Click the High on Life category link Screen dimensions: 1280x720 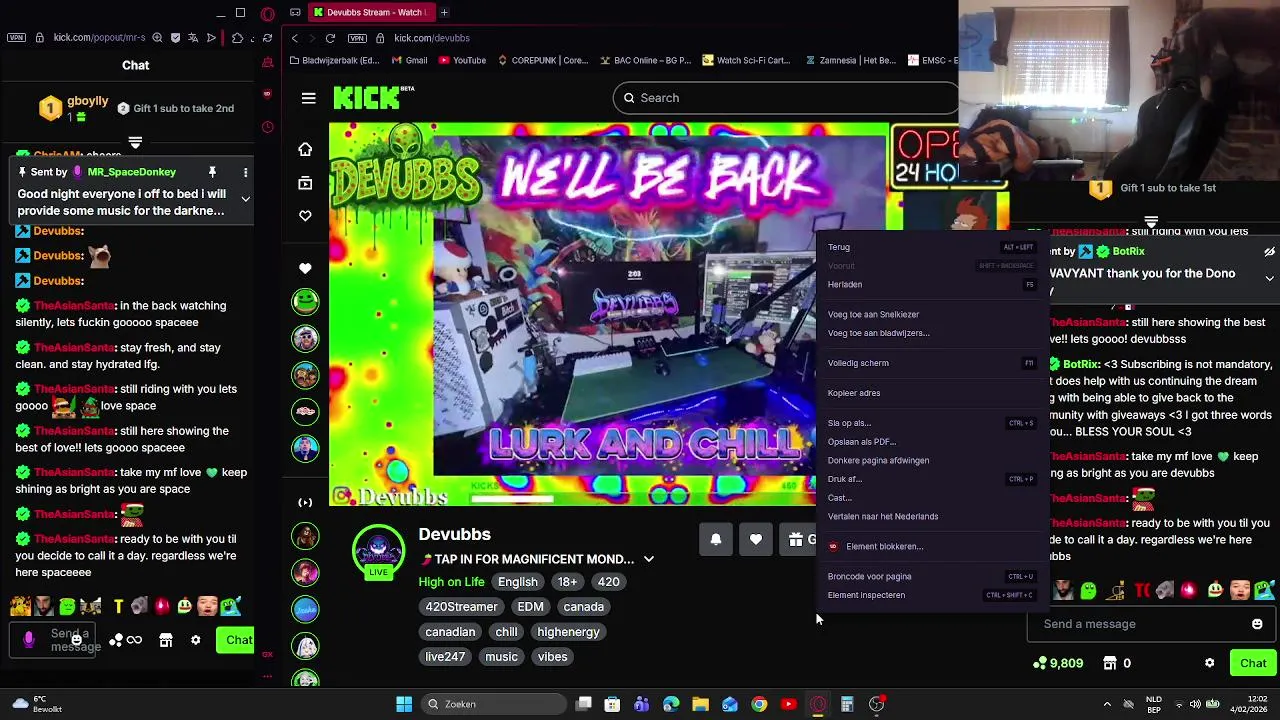point(451,582)
